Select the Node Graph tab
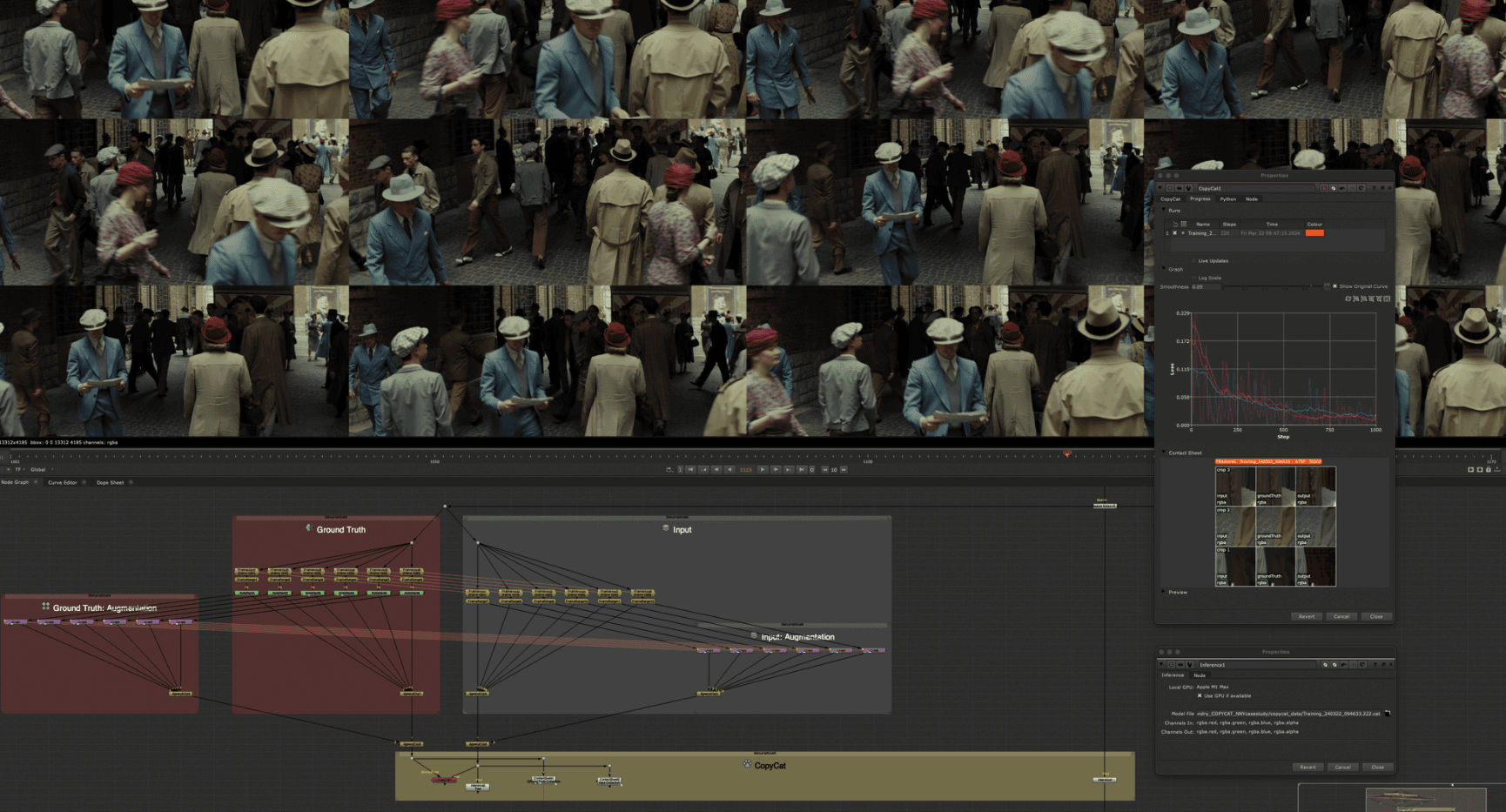Screen dimensions: 1506x812 15,482
